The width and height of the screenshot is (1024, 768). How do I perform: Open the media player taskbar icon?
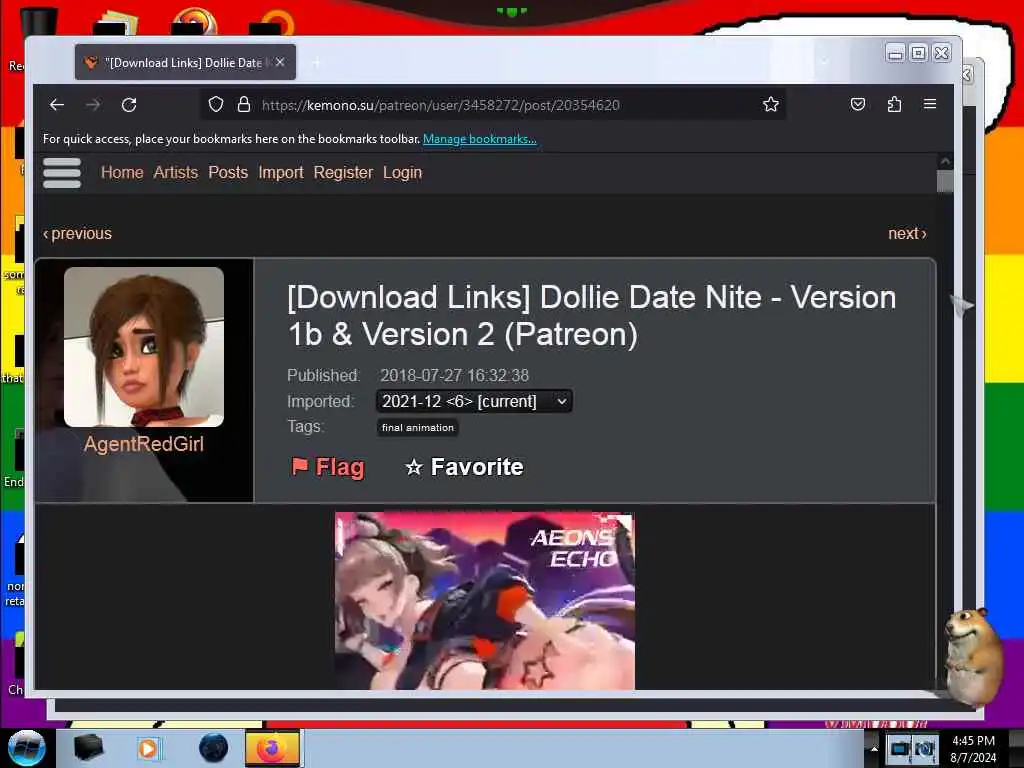[148, 748]
